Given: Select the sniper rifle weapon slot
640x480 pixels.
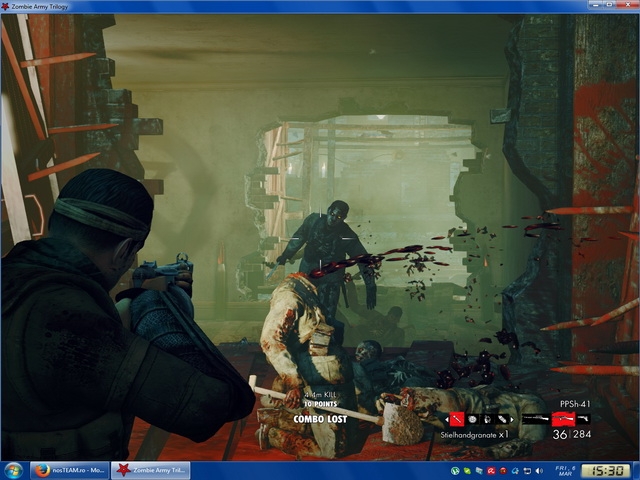Looking at the screenshot, I should [x=536, y=419].
